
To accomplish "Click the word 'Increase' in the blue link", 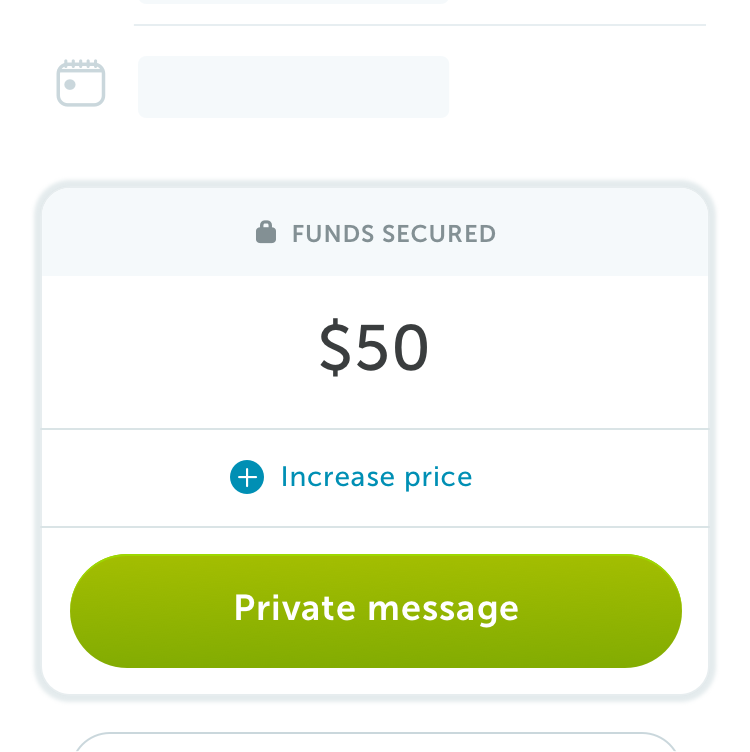I will tap(338, 477).
